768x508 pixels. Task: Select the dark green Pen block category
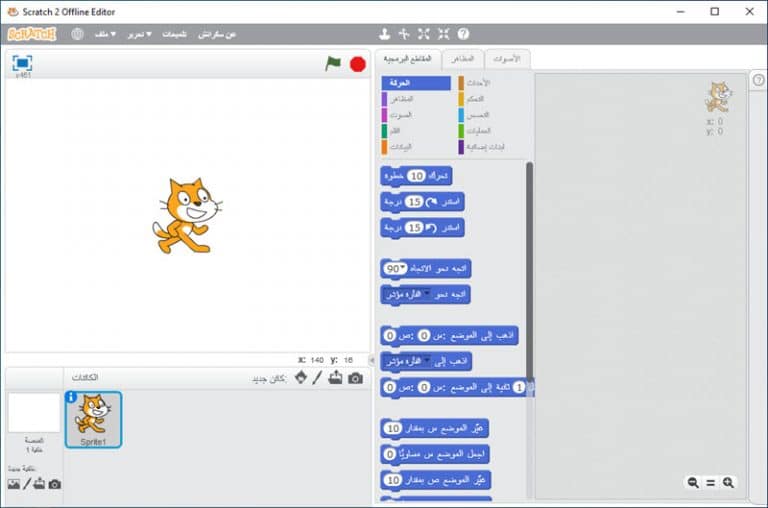tap(416, 131)
